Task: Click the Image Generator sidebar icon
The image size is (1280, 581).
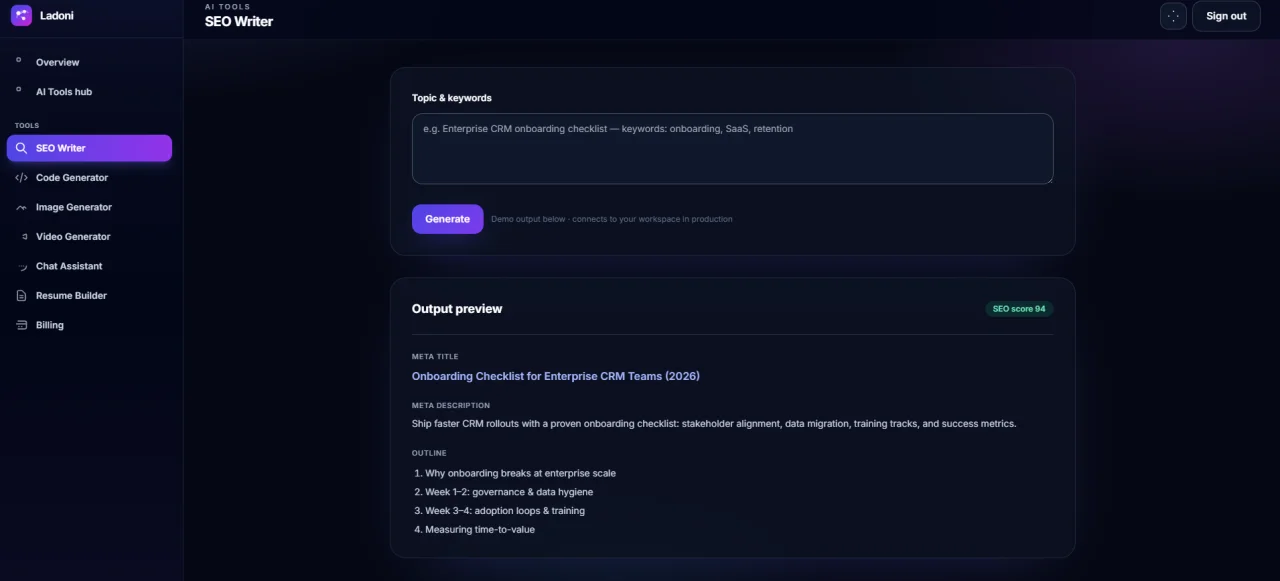Action: pos(21,207)
